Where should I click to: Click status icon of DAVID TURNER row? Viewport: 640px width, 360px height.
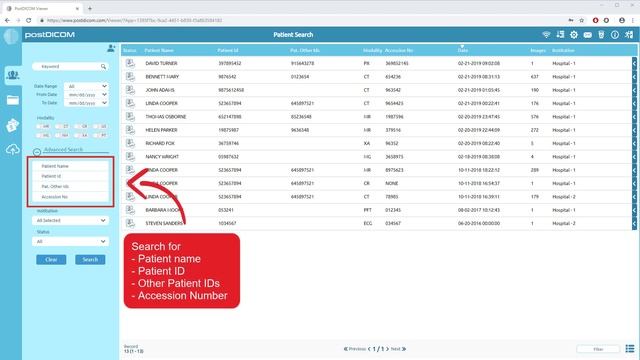130,63
